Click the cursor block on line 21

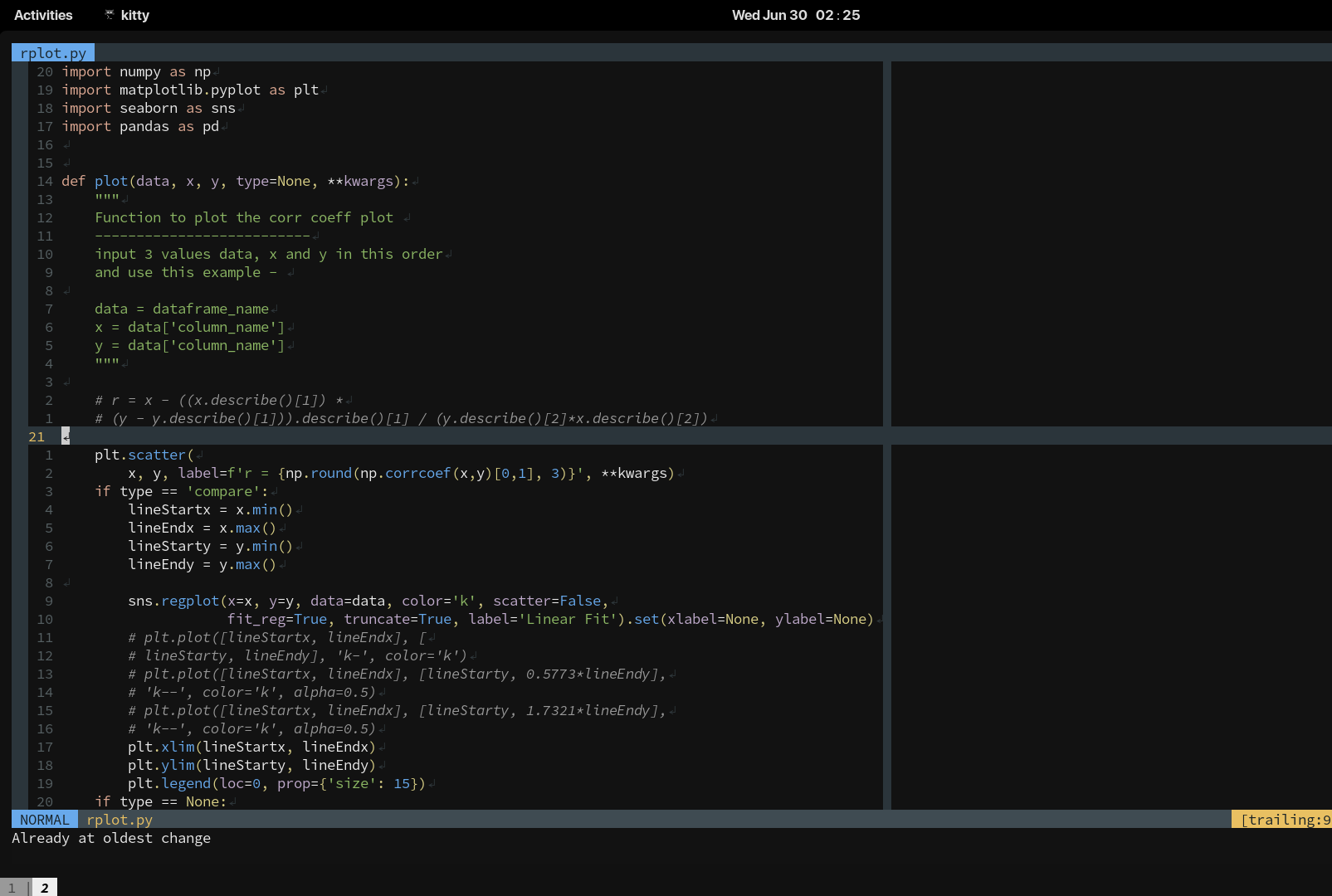point(66,436)
